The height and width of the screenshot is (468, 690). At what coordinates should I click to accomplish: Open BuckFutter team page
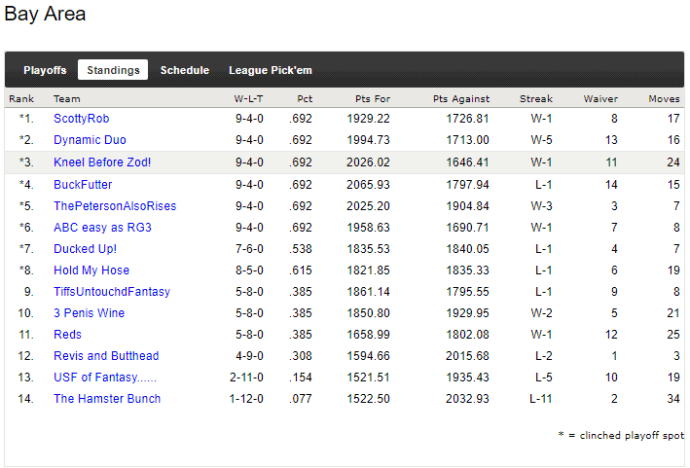click(83, 185)
